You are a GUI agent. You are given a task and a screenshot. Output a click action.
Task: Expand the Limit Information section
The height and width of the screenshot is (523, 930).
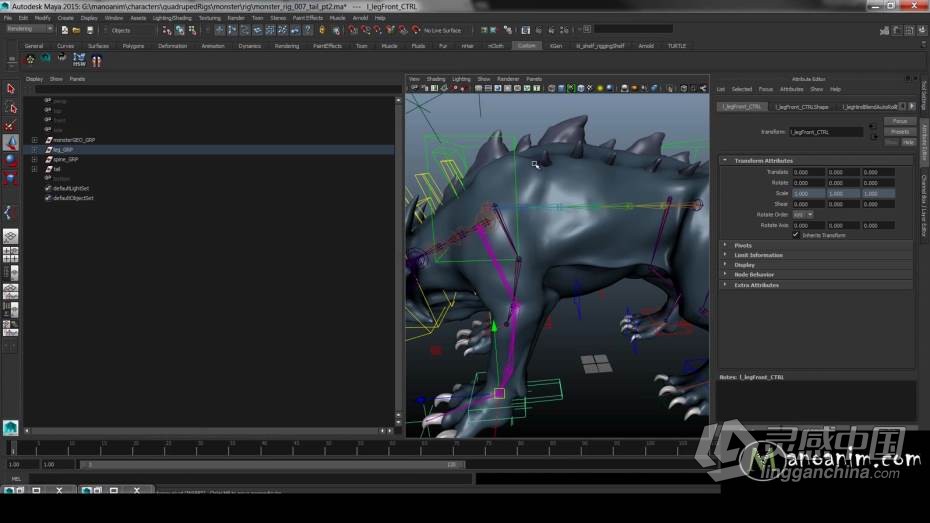[x=725, y=255]
